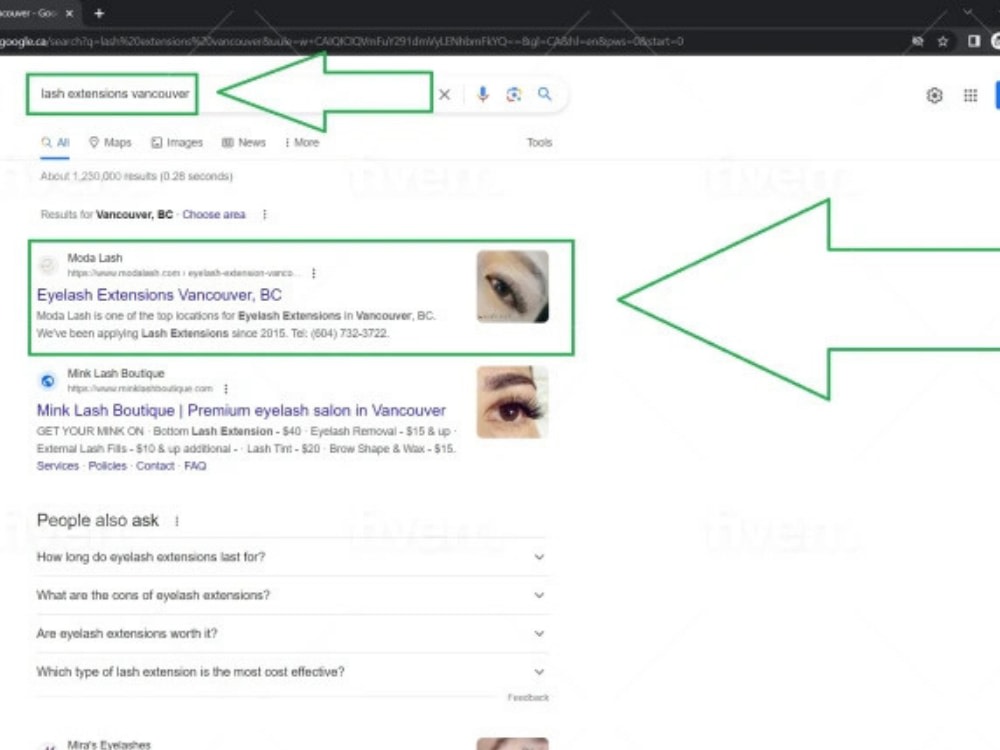The height and width of the screenshot is (750, 1000).
Task: Open the search Tools options
Action: point(540,142)
